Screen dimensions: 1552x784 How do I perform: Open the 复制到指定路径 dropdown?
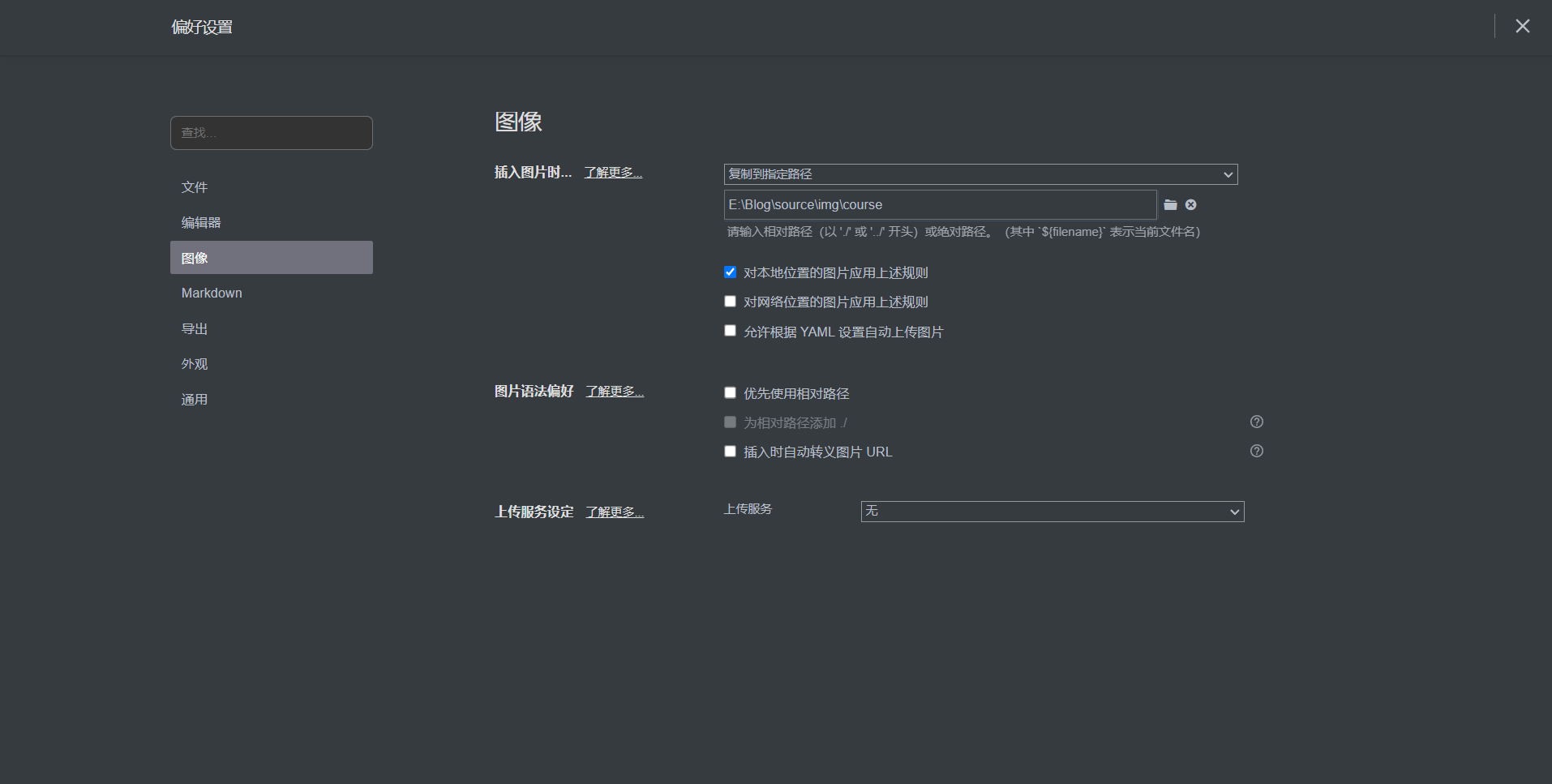click(980, 174)
